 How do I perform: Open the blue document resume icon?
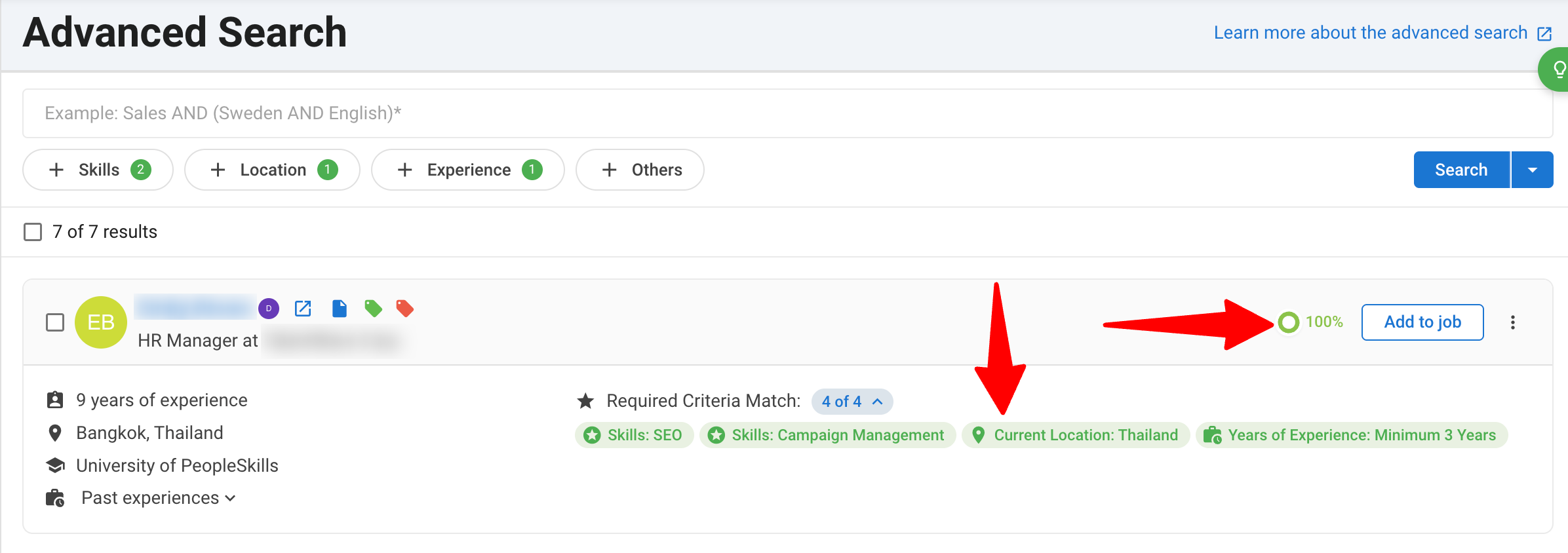[339, 309]
